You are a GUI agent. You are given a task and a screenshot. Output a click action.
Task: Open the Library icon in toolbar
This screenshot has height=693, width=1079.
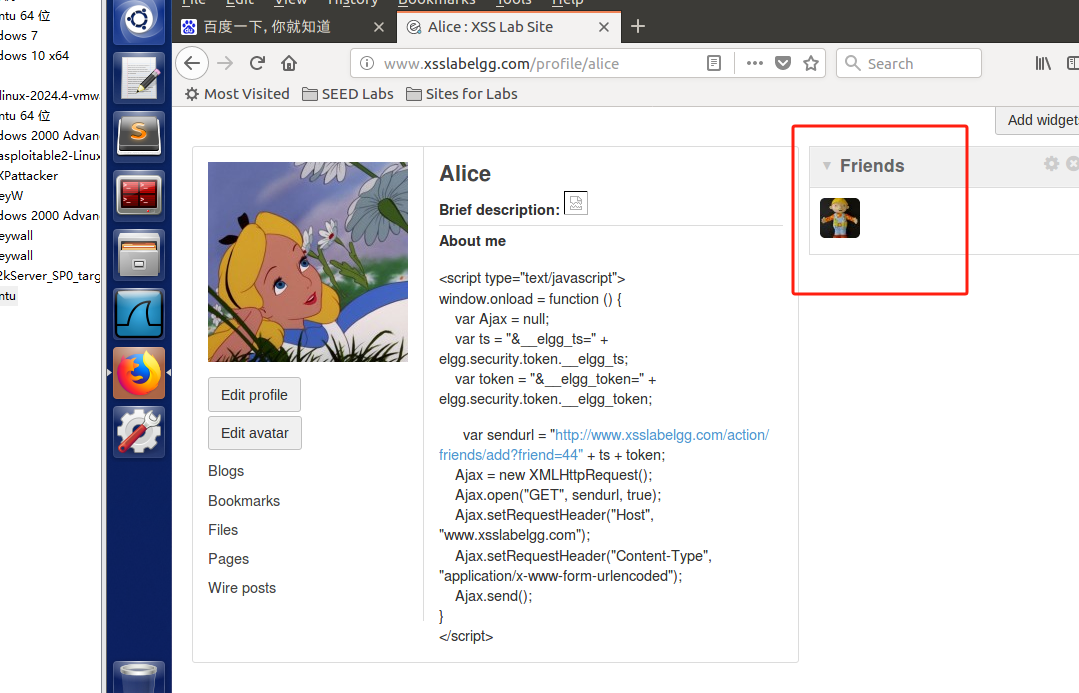1043,63
